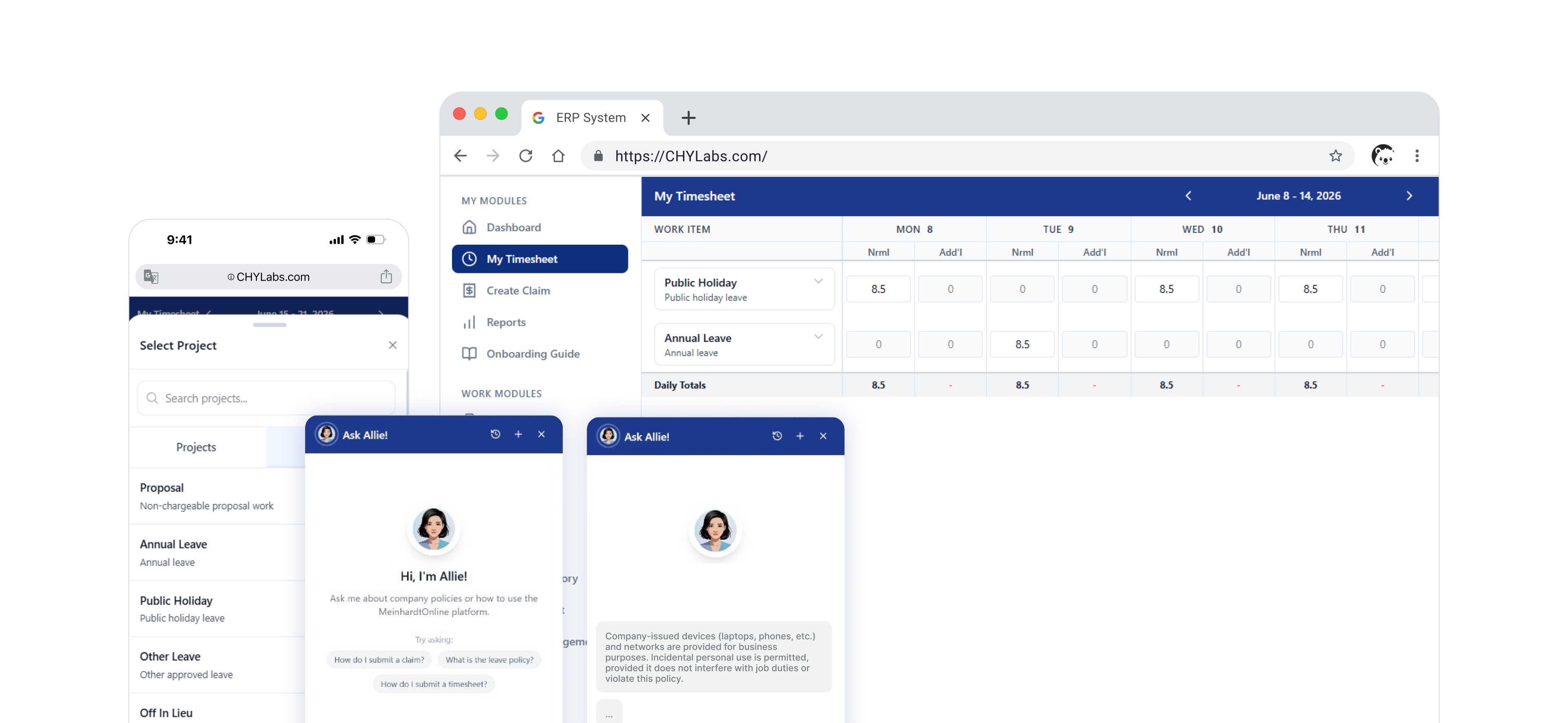Expand Public Holiday work item dropdown
The height and width of the screenshot is (723, 1568).
818,281
